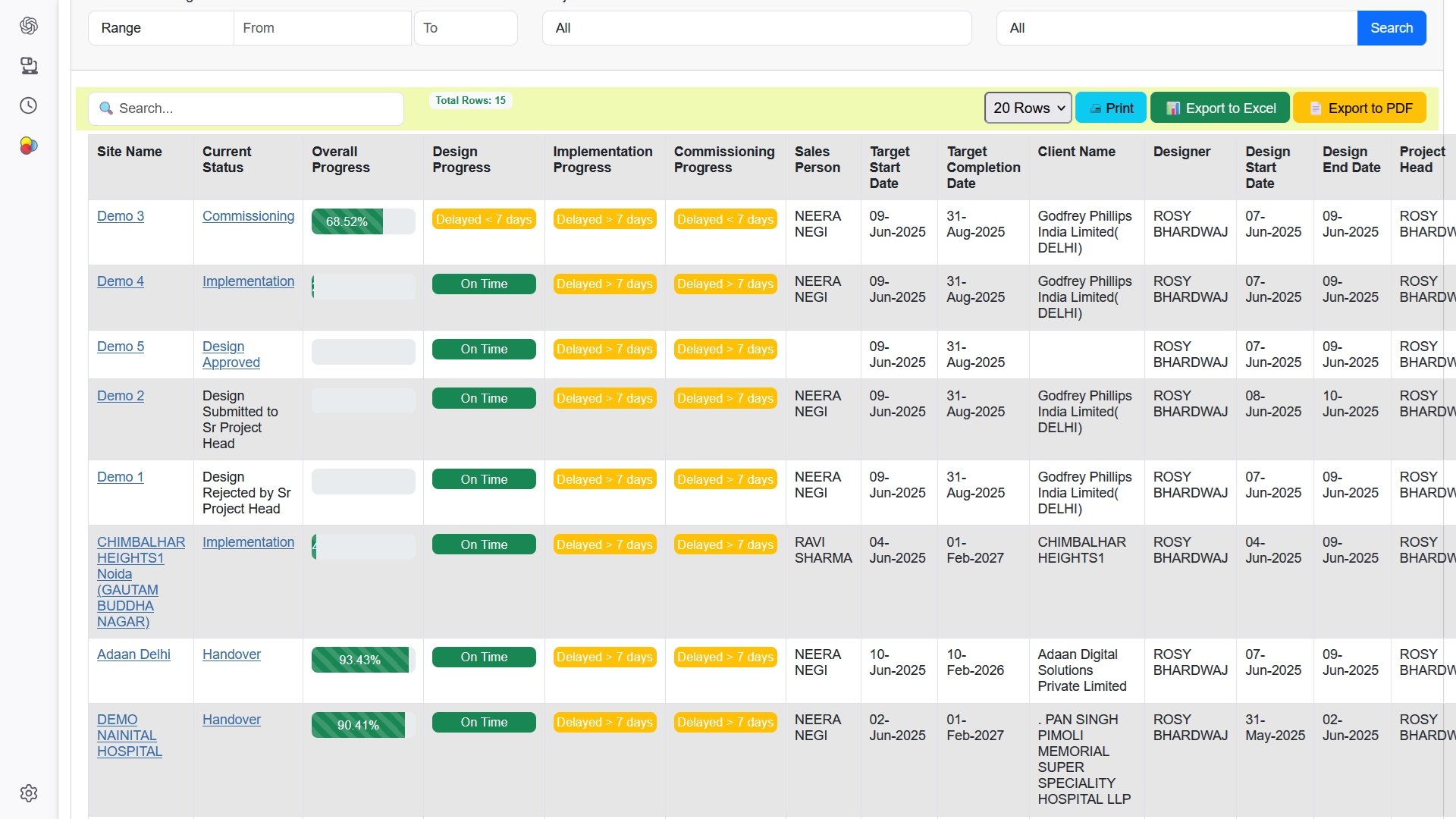Open the projector/display icon in the sidebar
Screen dimensions: 1456x819
coord(29,66)
